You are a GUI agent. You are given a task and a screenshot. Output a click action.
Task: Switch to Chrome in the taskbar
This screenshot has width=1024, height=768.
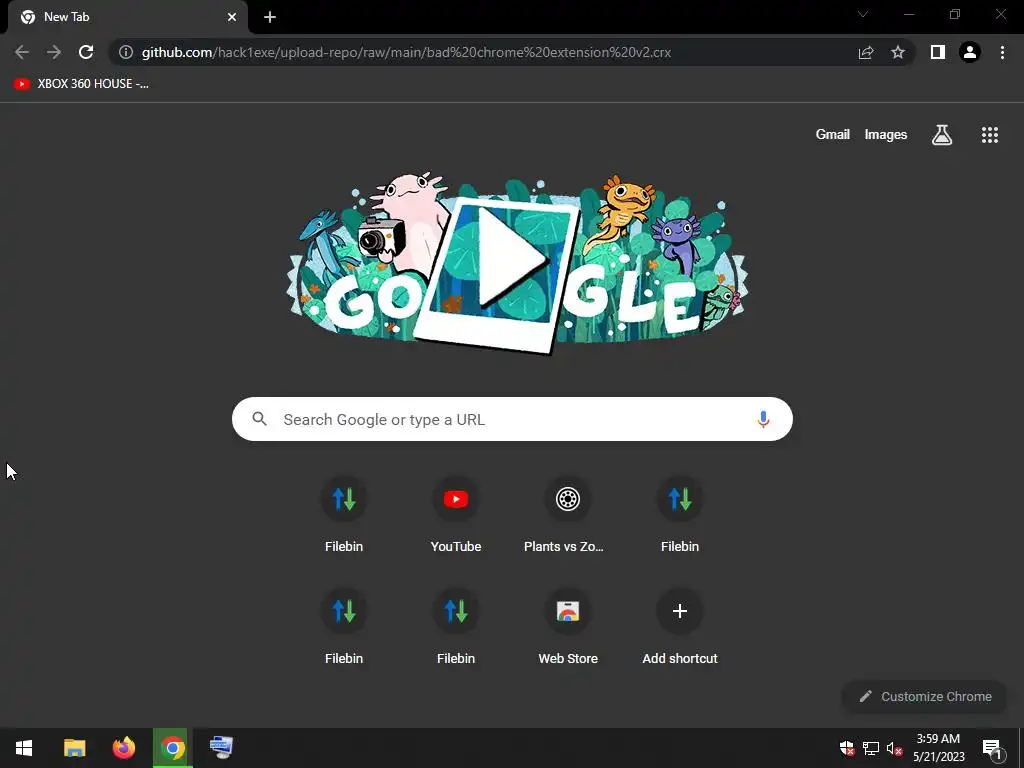pyautogui.click(x=173, y=748)
